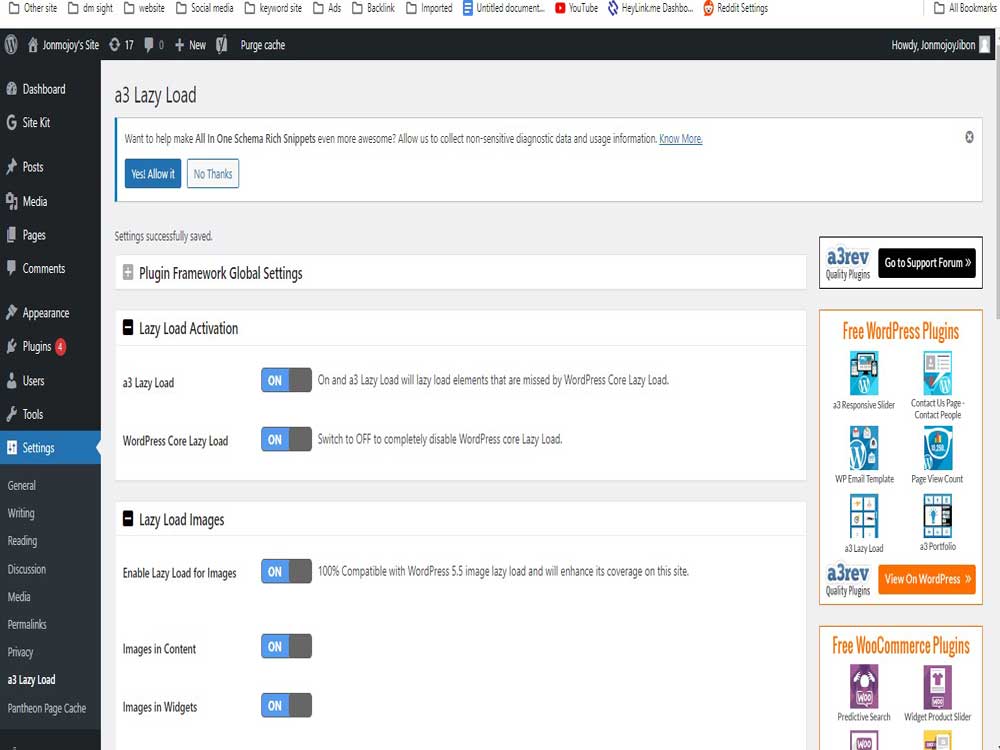Toggle the a3 Lazy Load switch

coord(286,380)
